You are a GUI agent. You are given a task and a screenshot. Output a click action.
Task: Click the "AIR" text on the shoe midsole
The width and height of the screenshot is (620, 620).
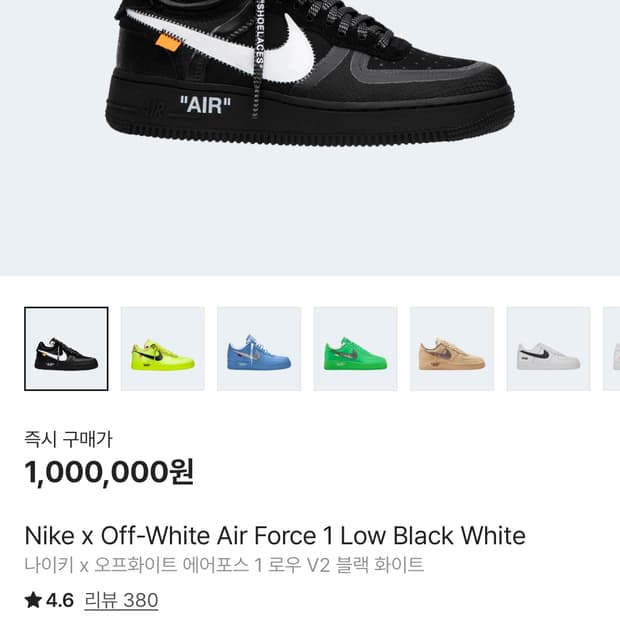204,105
